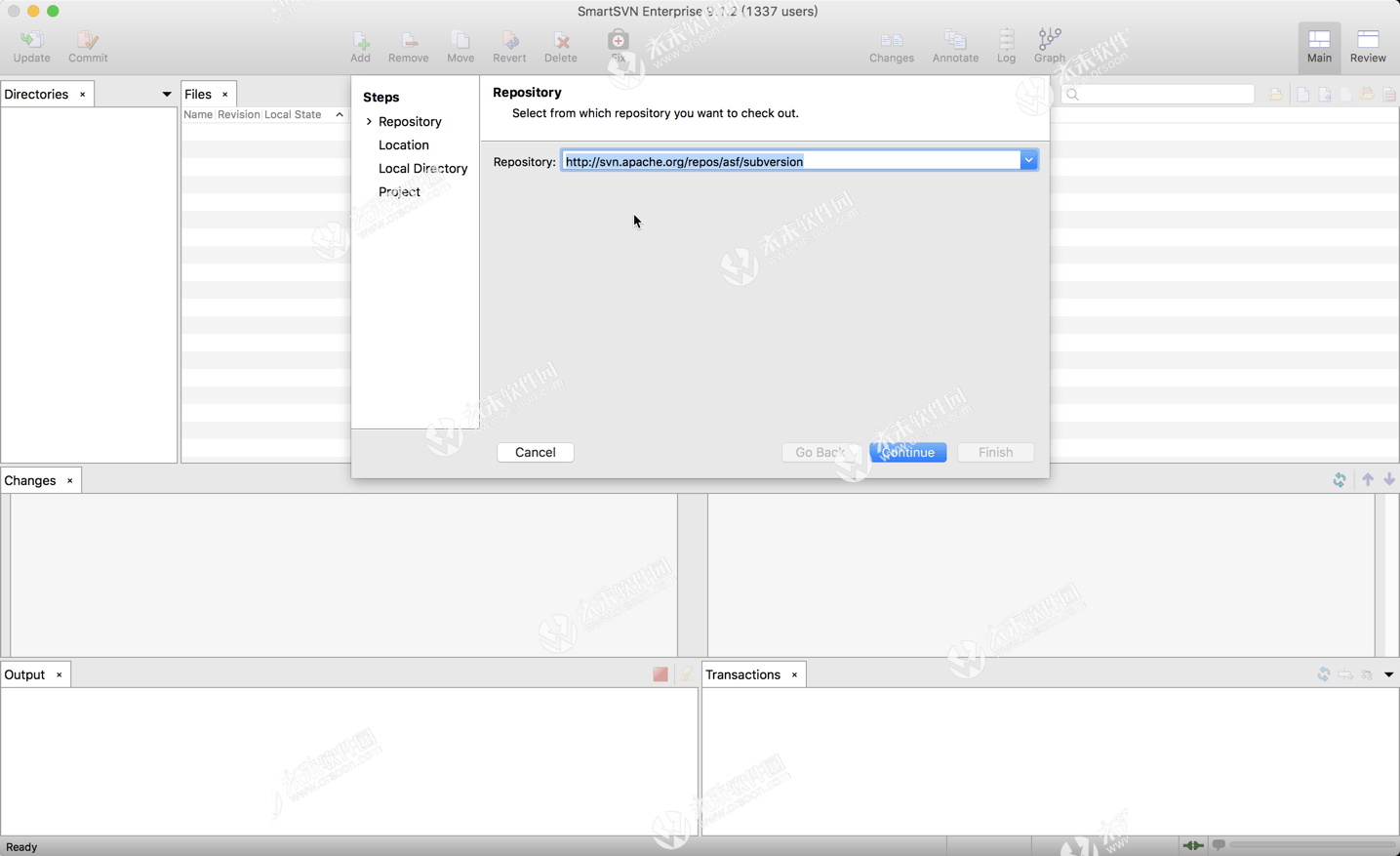Close the Directories tab
The height and width of the screenshot is (856, 1400).
[x=82, y=95]
